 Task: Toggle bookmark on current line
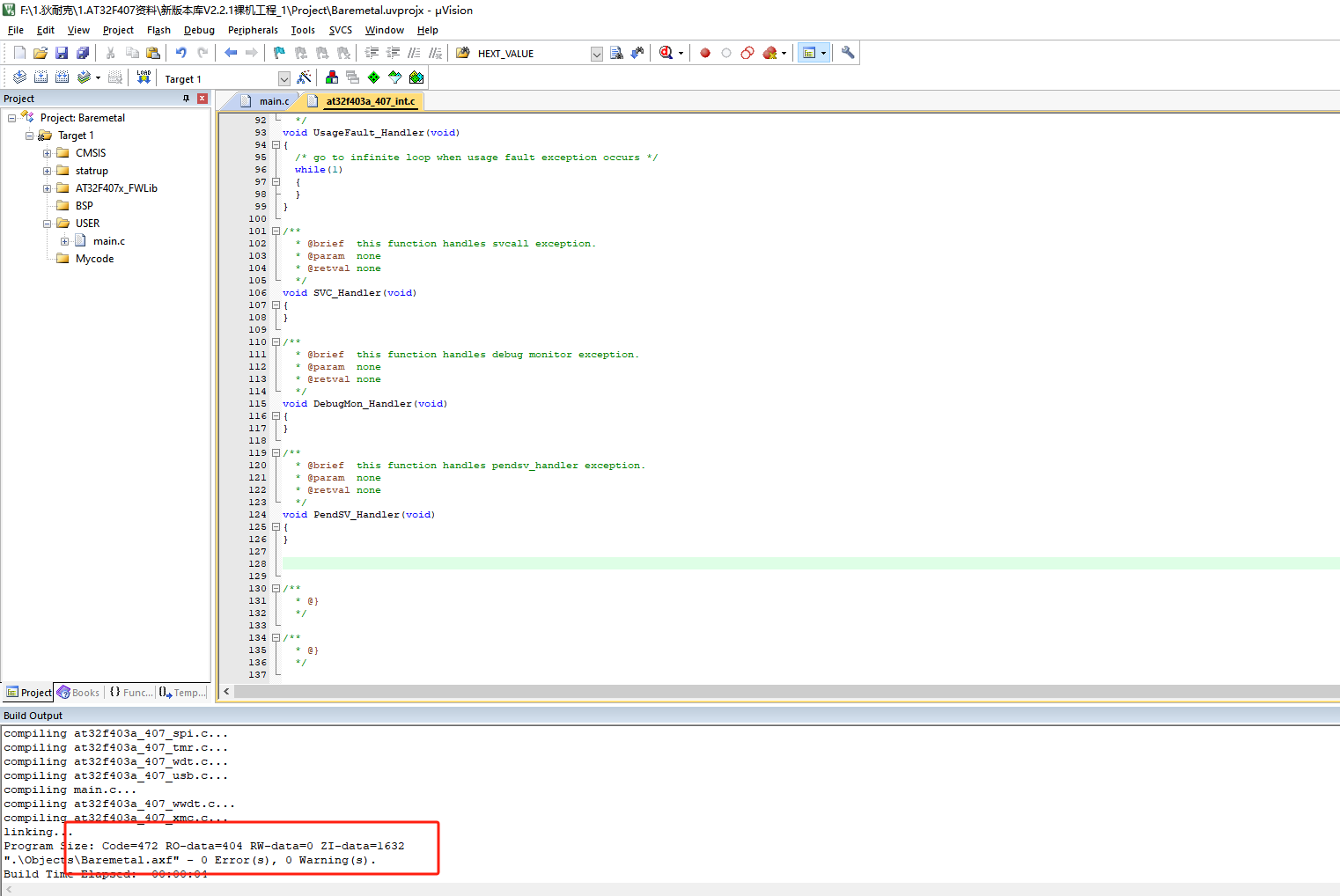pos(280,53)
